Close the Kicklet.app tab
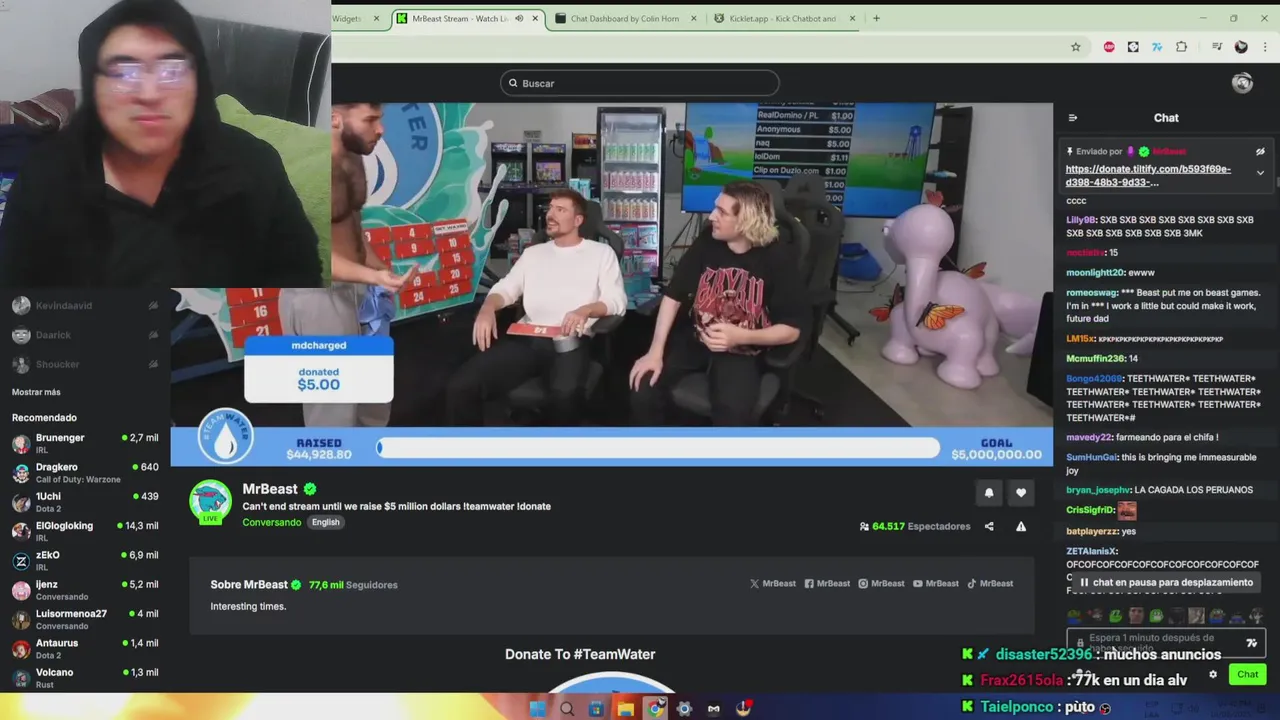The image size is (1280, 720). point(853,18)
